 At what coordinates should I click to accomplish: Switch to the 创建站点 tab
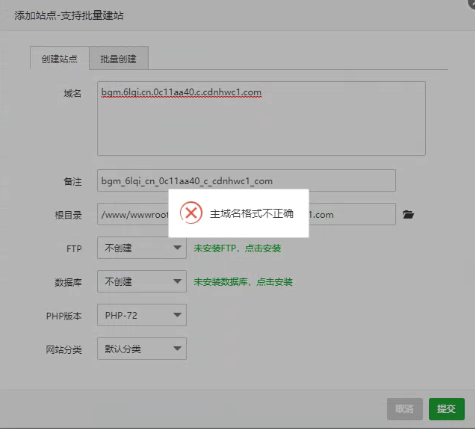(60, 59)
